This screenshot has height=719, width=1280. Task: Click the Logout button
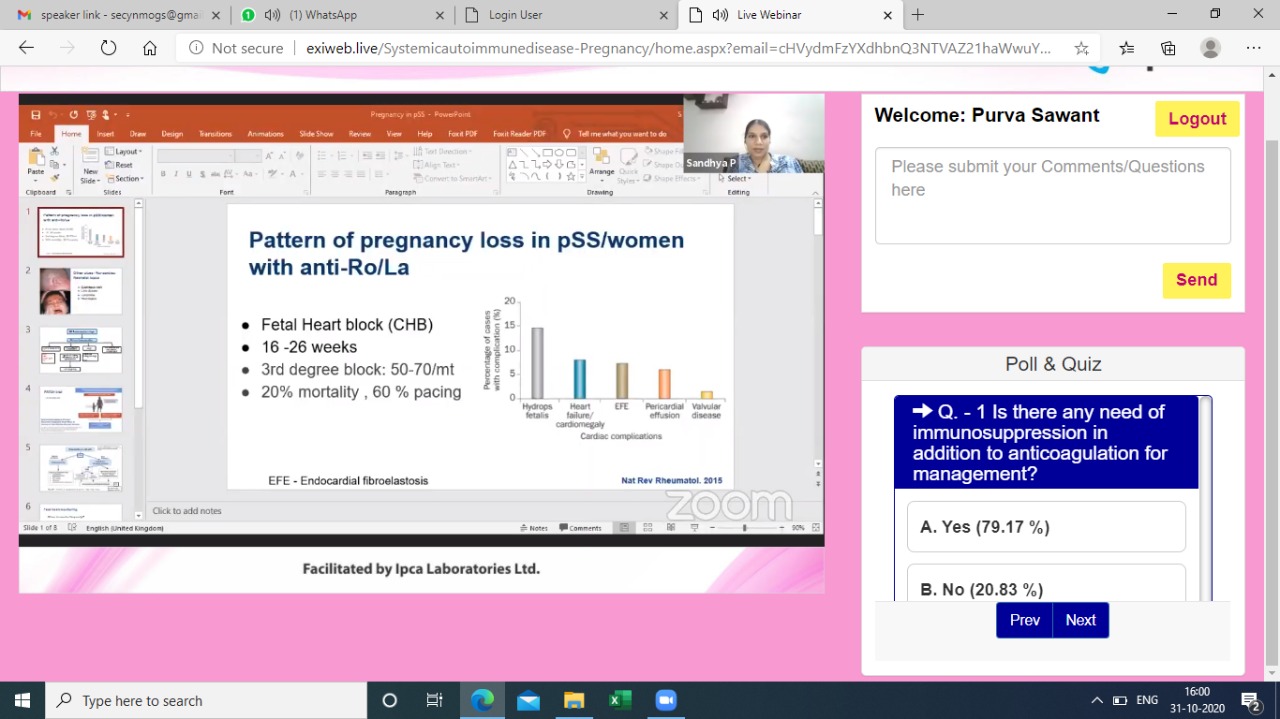[1197, 118]
